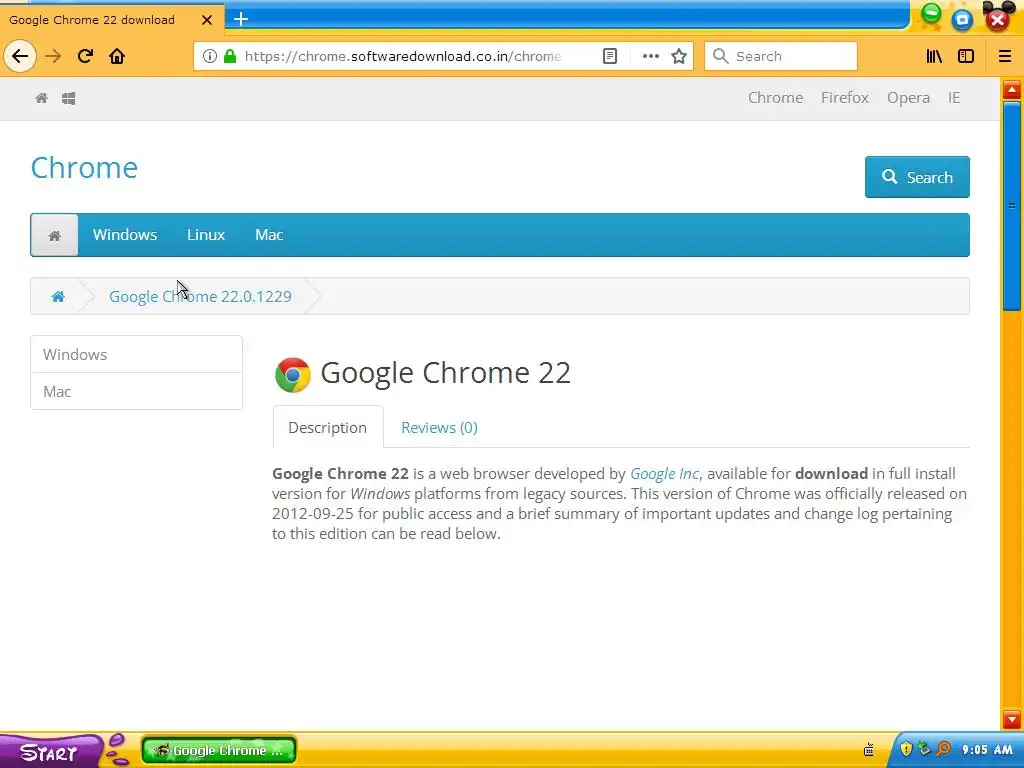Viewport: 1024px width, 768px height.
Task: Click the green padlock security icon
Action: click(230, 56)
